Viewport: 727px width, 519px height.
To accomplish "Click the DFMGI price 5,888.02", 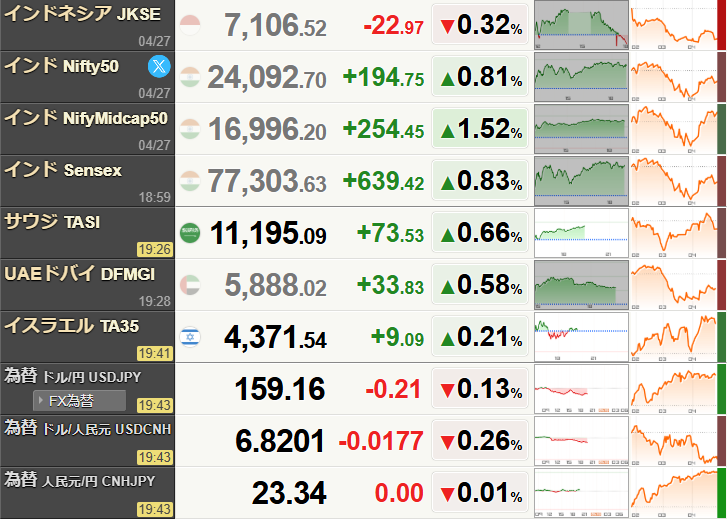I will coord(275,285).
